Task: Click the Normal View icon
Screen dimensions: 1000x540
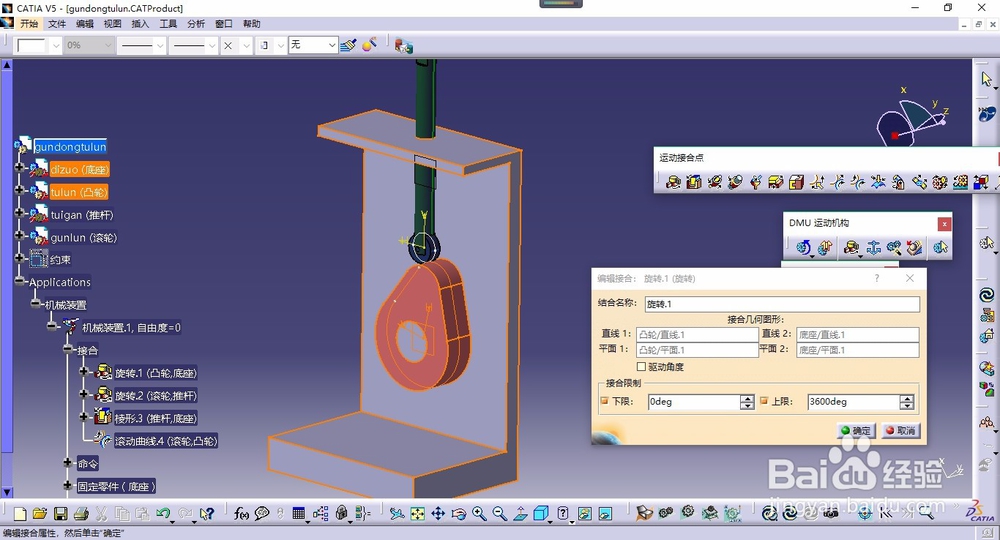Action: [520, 513]
